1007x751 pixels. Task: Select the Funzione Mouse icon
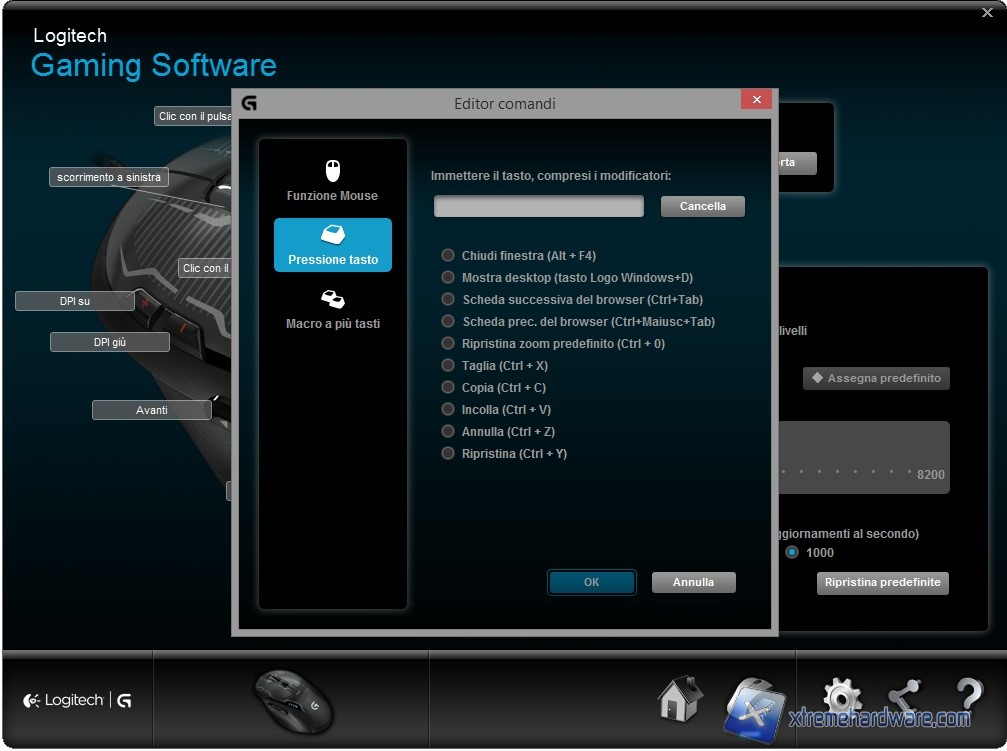point(333,171)
